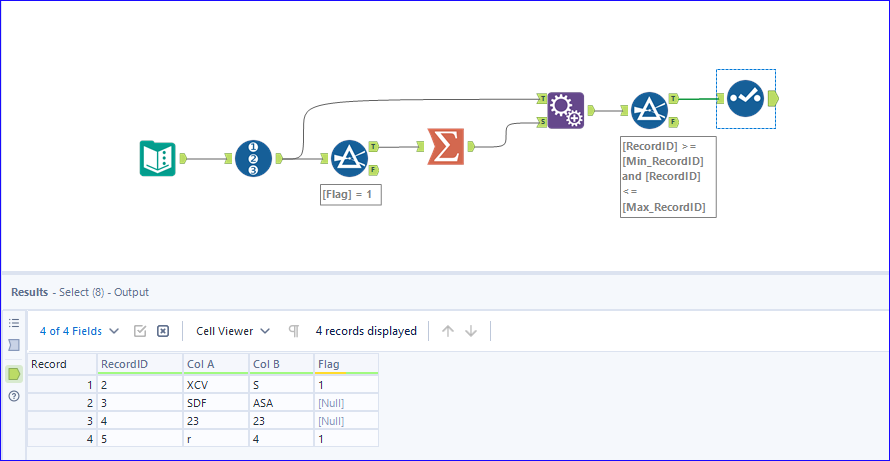Screen dimensions: 890x461
Task: Click the Record ID output anchor
Action: (279, 158)
